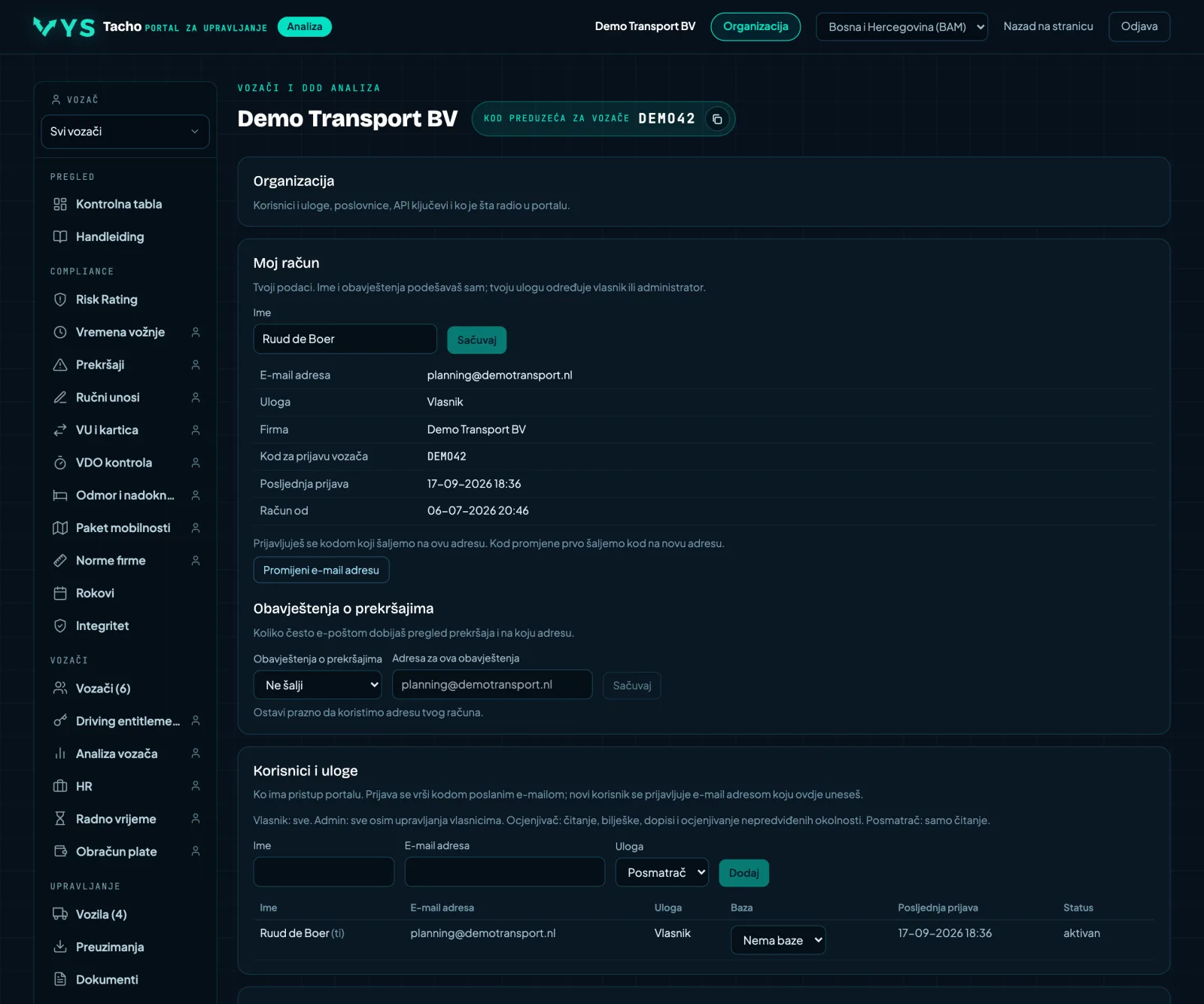Click Sačuvaj in the notifications section
The image size is (1204, 1004).
click(x=632, y=686)
